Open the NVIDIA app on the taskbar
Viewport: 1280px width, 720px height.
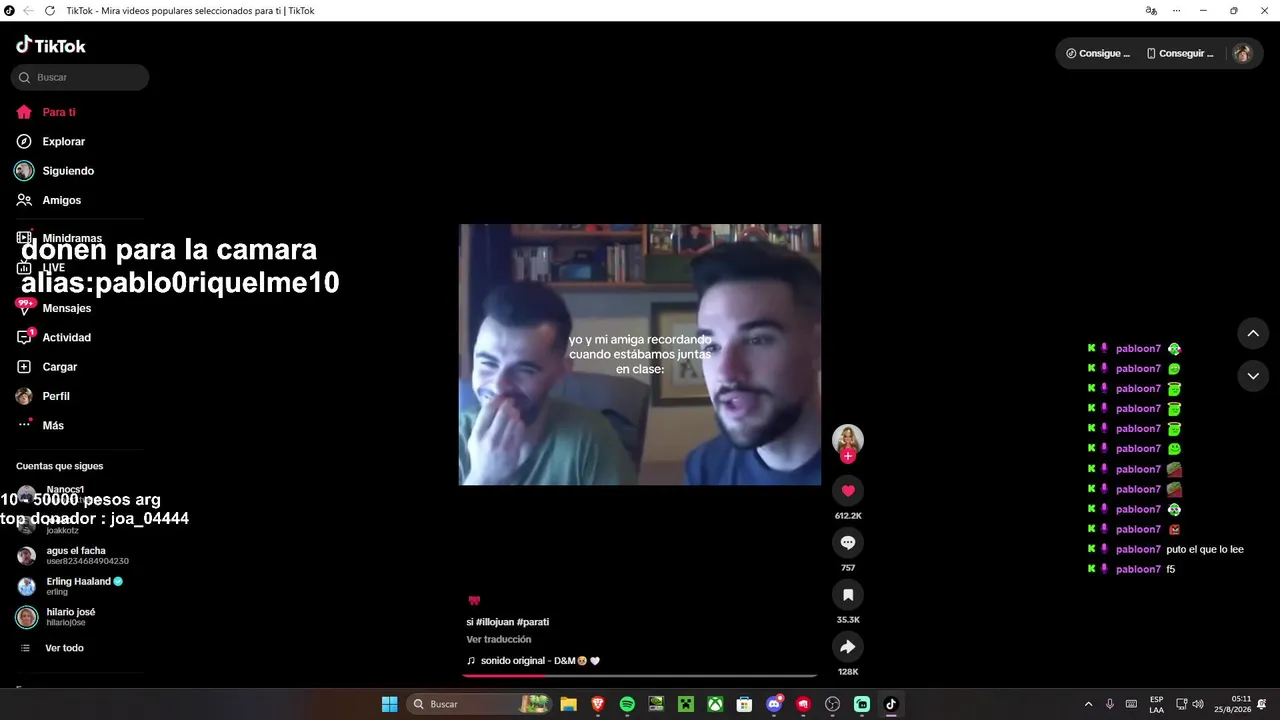656,704
